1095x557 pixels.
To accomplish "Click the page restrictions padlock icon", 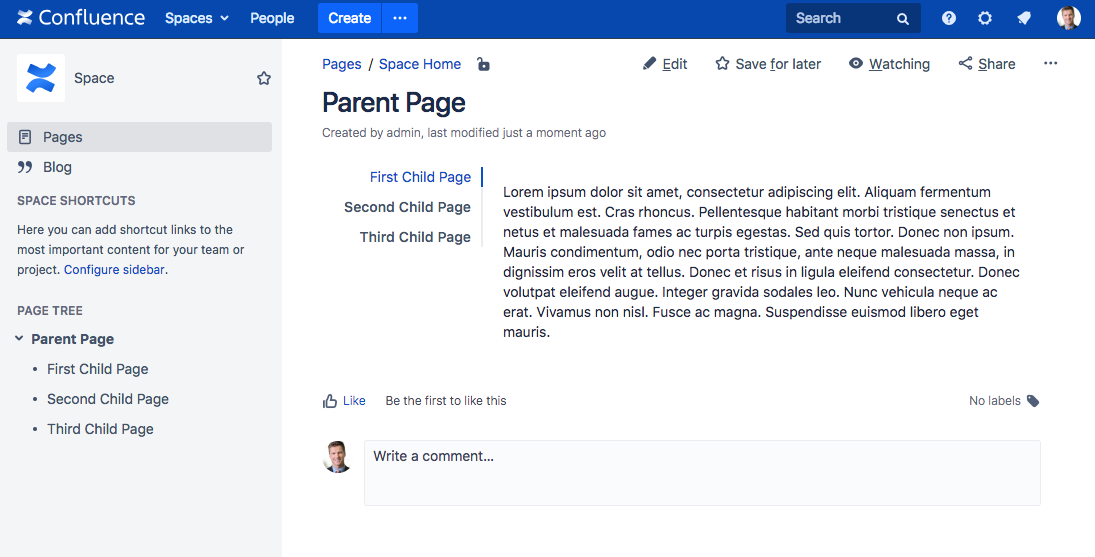I will (483, 65).
